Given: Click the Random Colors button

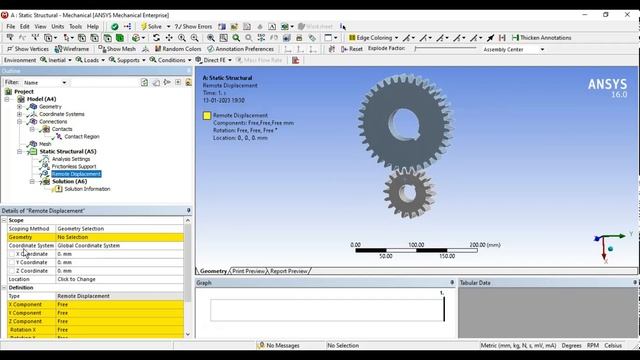Looking at the screenshot, I should click(178, 49).
